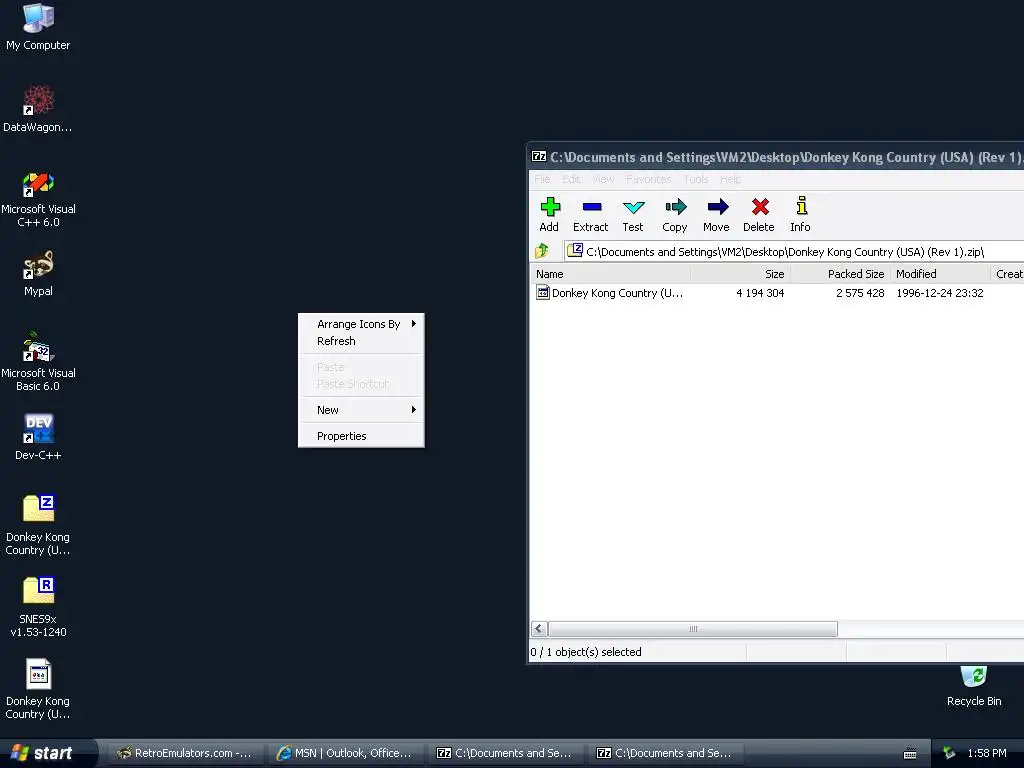Image resolution: width=1024 pixels, height=768 pixels.
Task: Sort by Packed Size column header
Action: tap(840, 274)
